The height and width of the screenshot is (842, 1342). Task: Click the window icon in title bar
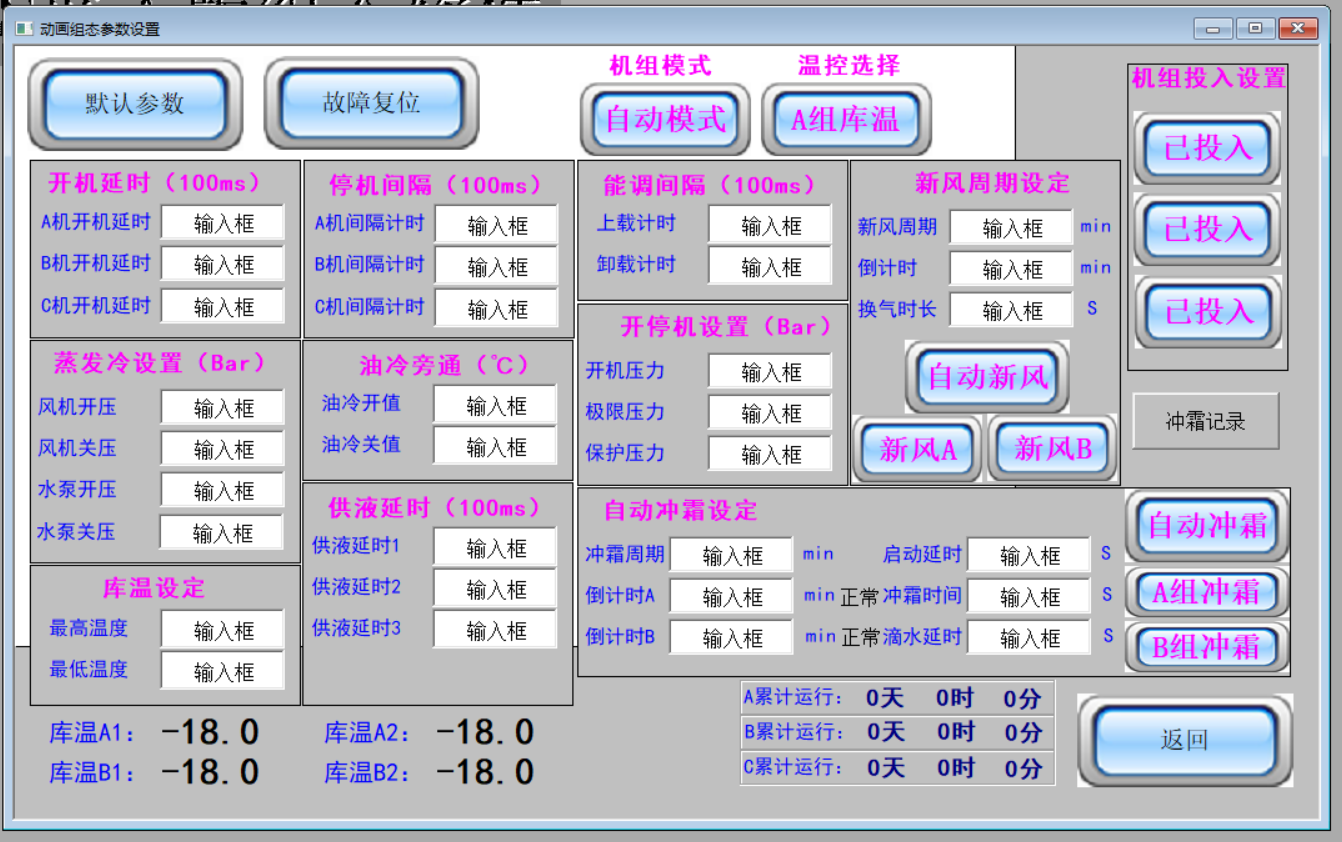coord(24,29)
